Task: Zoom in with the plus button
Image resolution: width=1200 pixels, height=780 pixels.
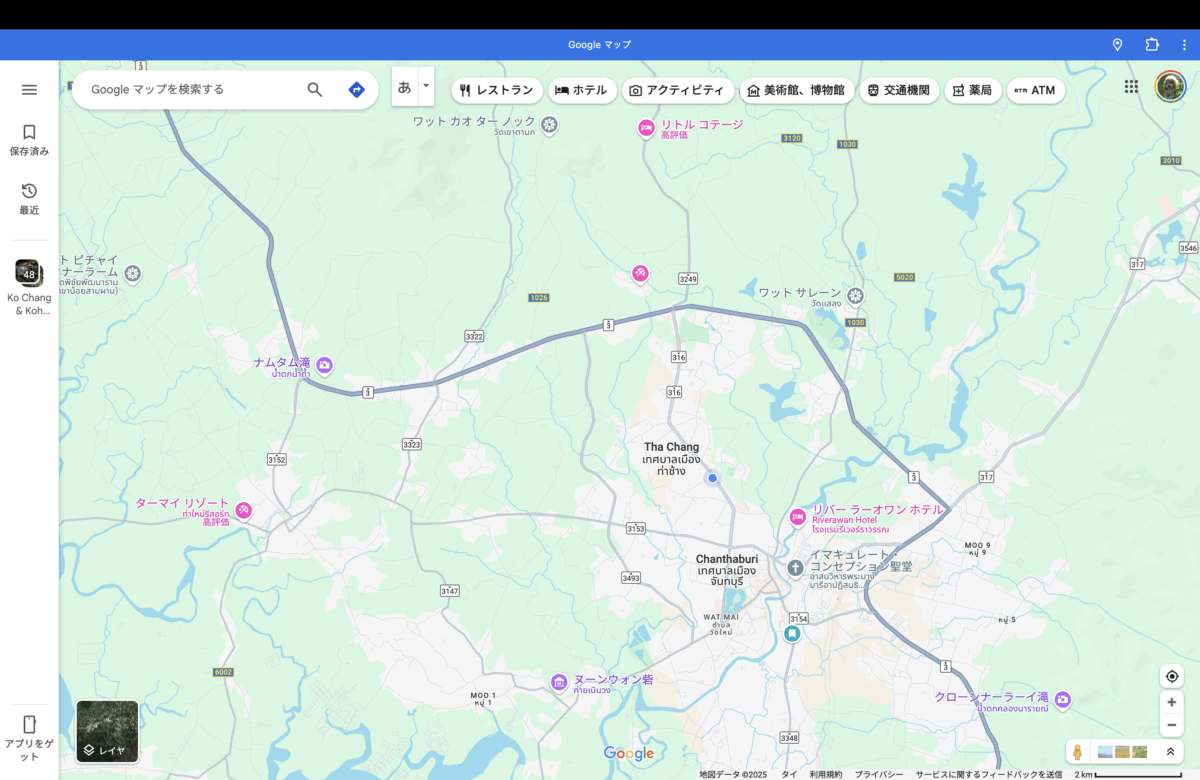Action: (x=1172, y=702)
